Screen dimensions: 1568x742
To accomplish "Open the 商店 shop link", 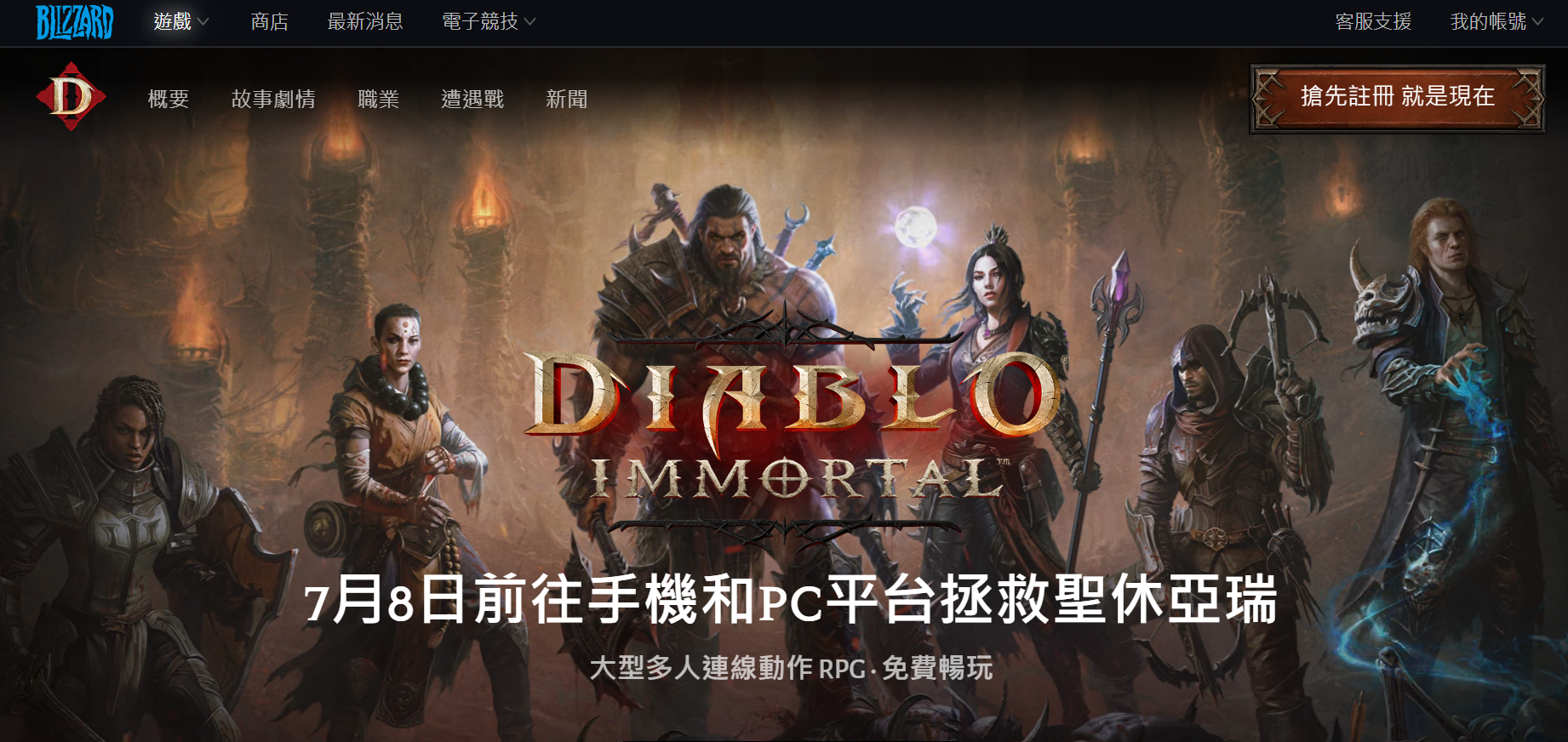I will pos(270,21).
